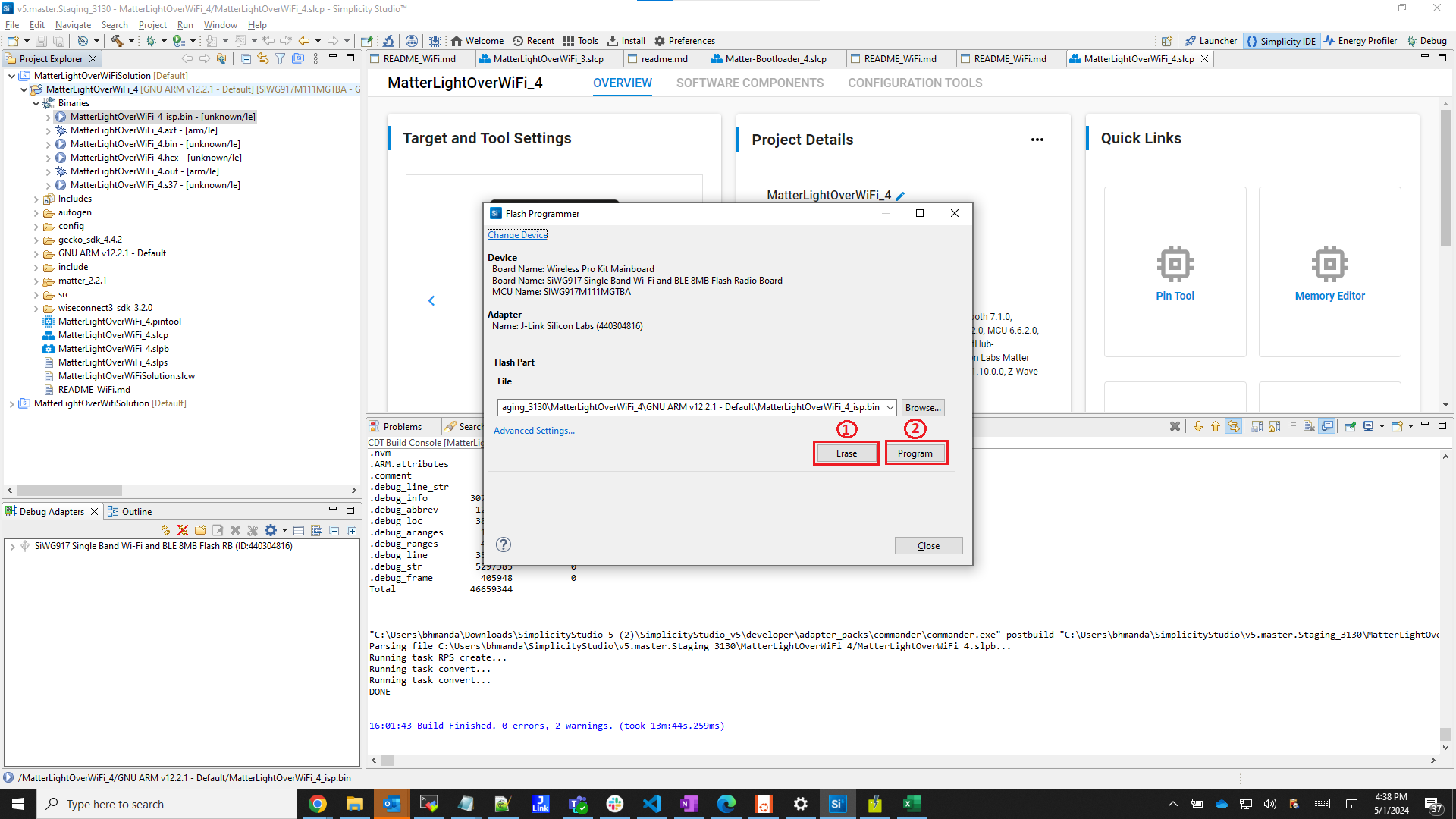Open the Launcher perspective
1456x819 pixels.
pyautogui.click(x=1211, y=41)
